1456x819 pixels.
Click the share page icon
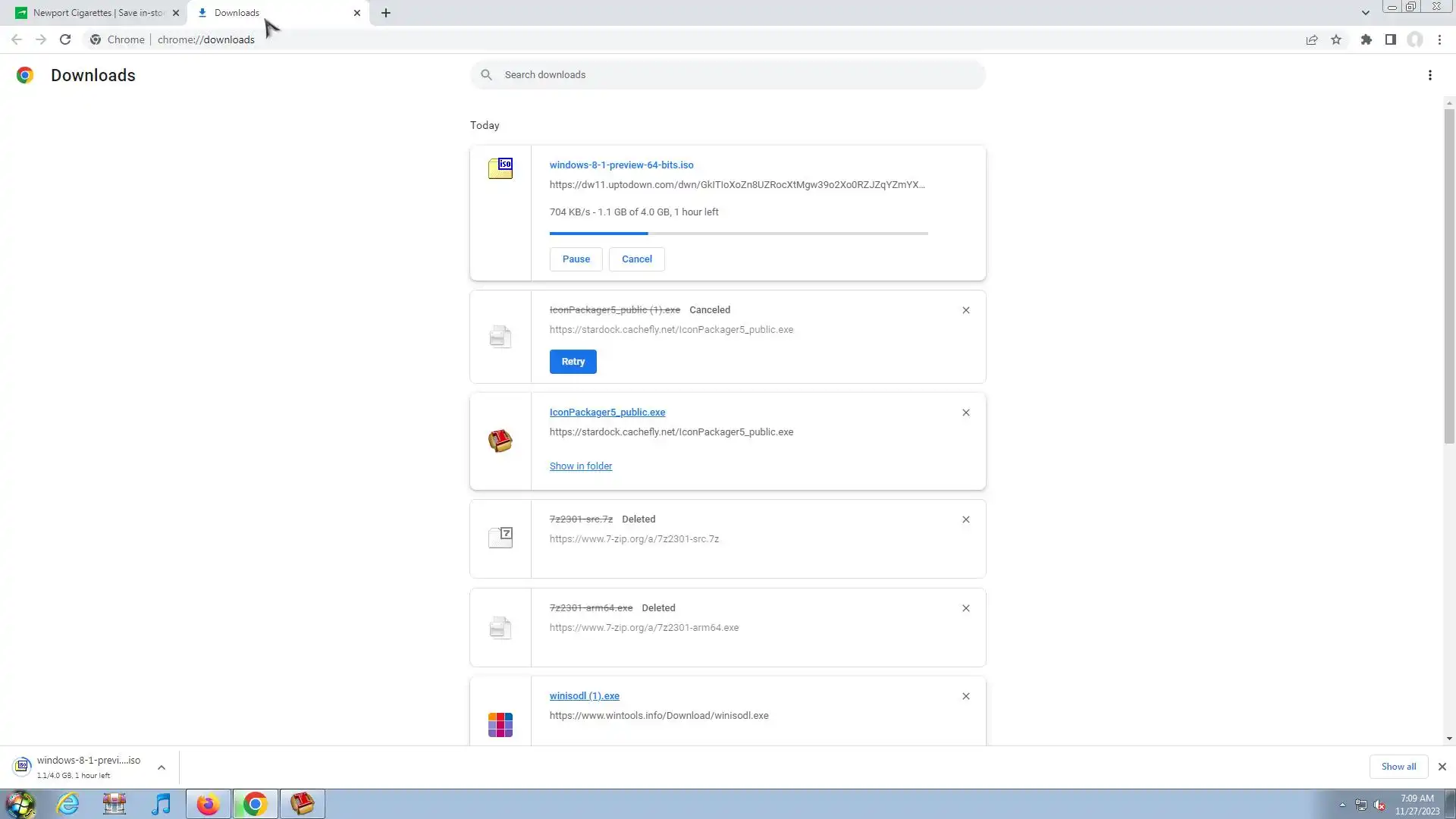tap(1311, 39)
